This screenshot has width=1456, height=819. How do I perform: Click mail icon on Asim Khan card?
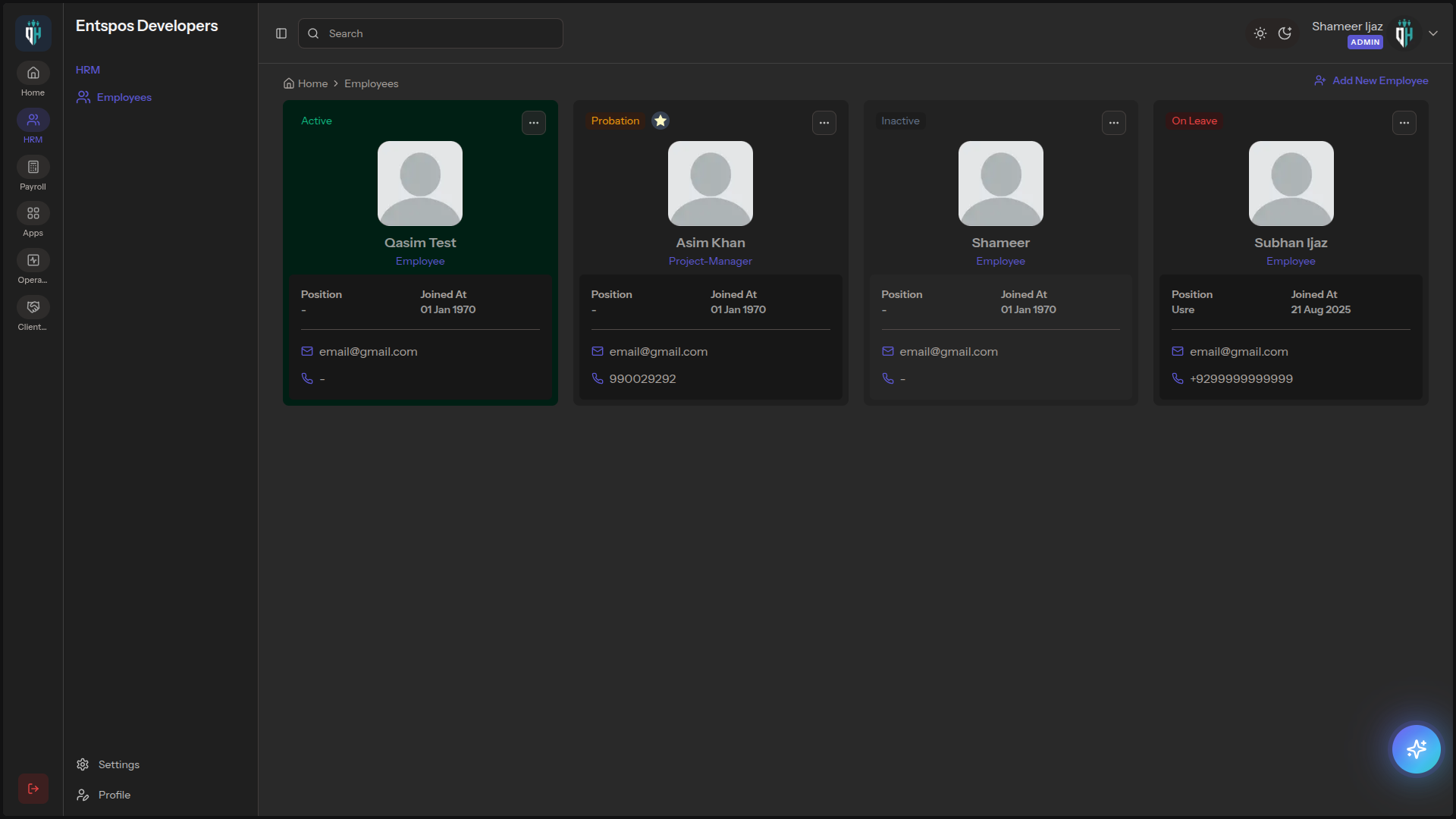(x=598, y=351)
